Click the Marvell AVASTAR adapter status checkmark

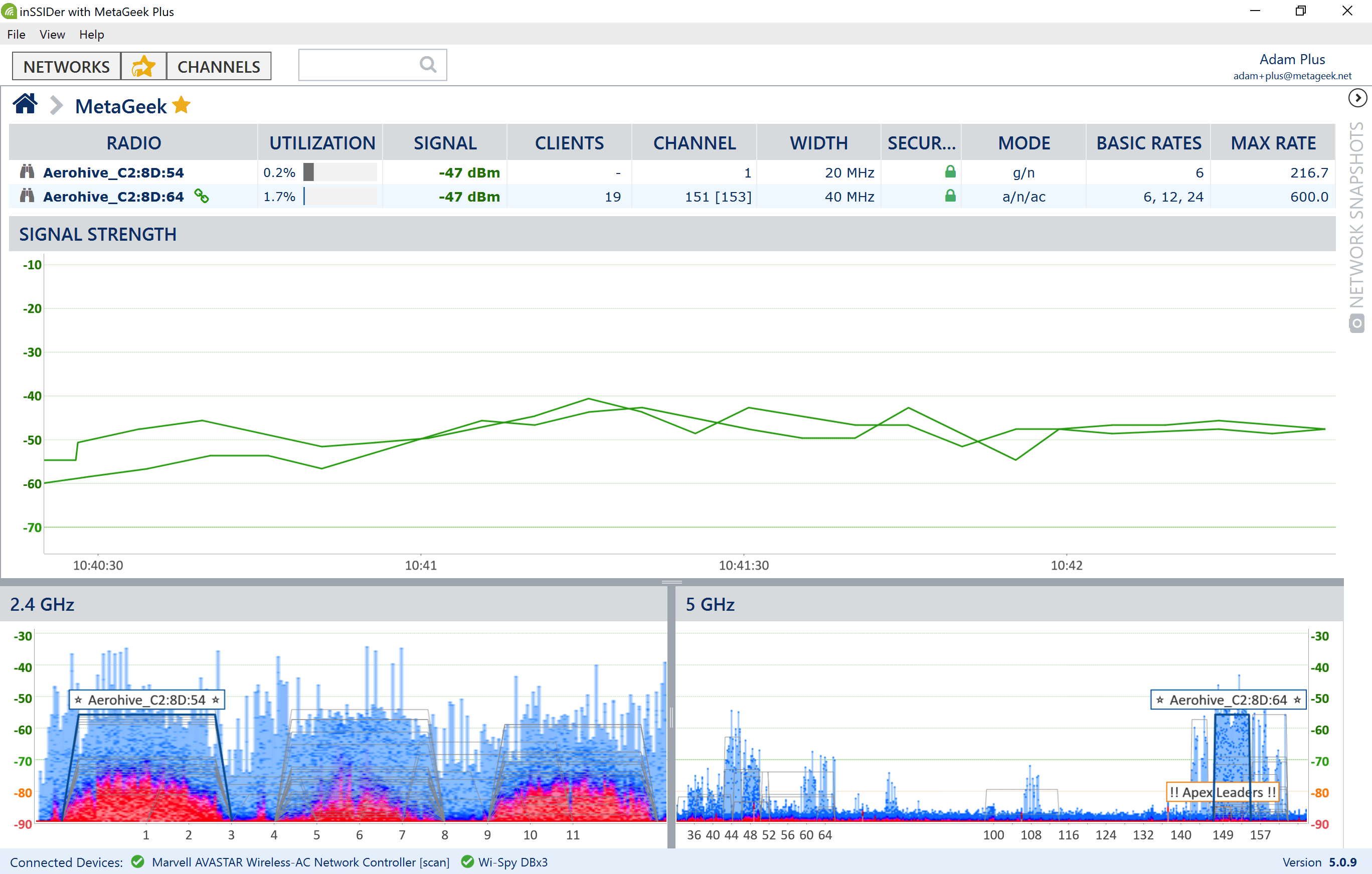137,861
